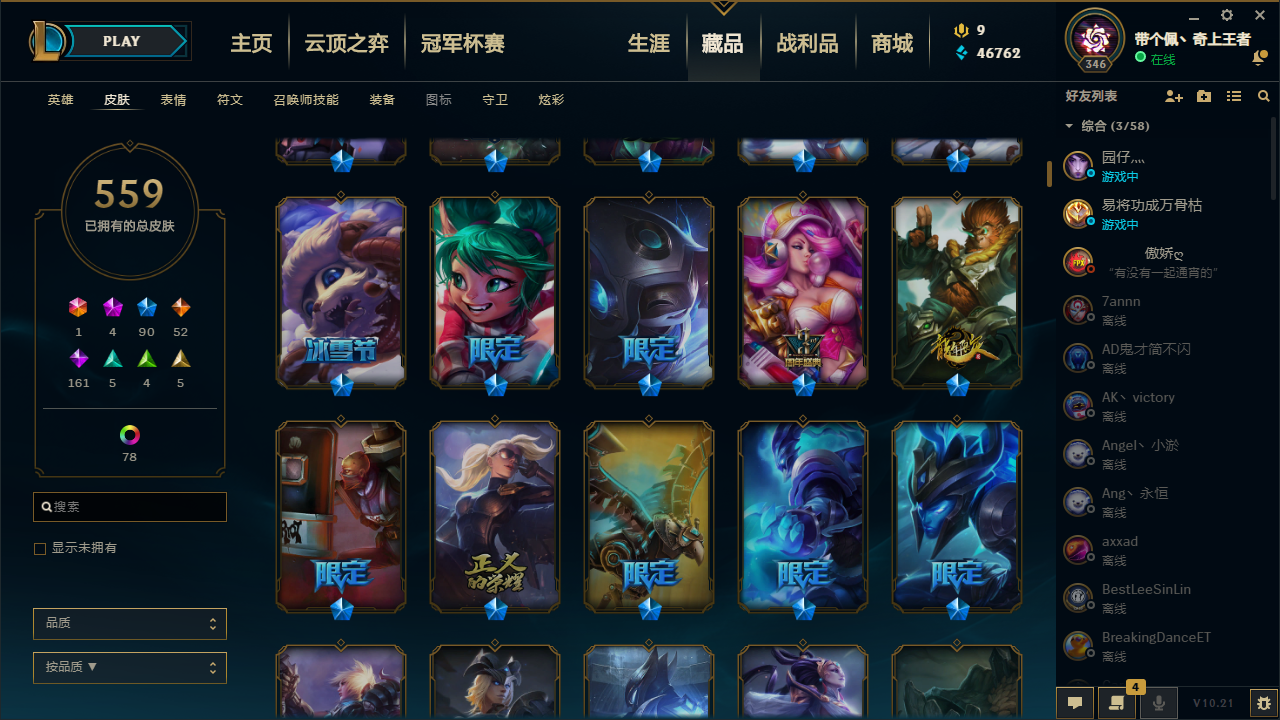The image size is (1280, 720).
Task: Switch to the 英雄 tab
Action: point(60,100)
